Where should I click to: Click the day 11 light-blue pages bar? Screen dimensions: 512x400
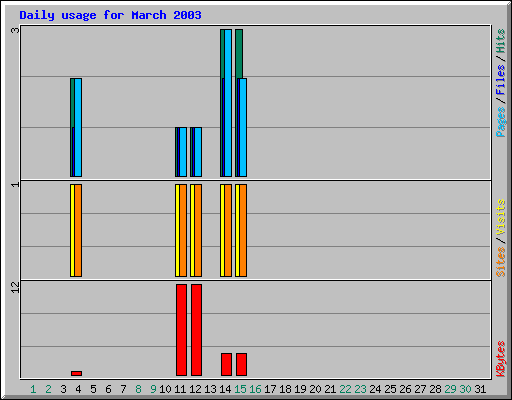tap(183, 152)
